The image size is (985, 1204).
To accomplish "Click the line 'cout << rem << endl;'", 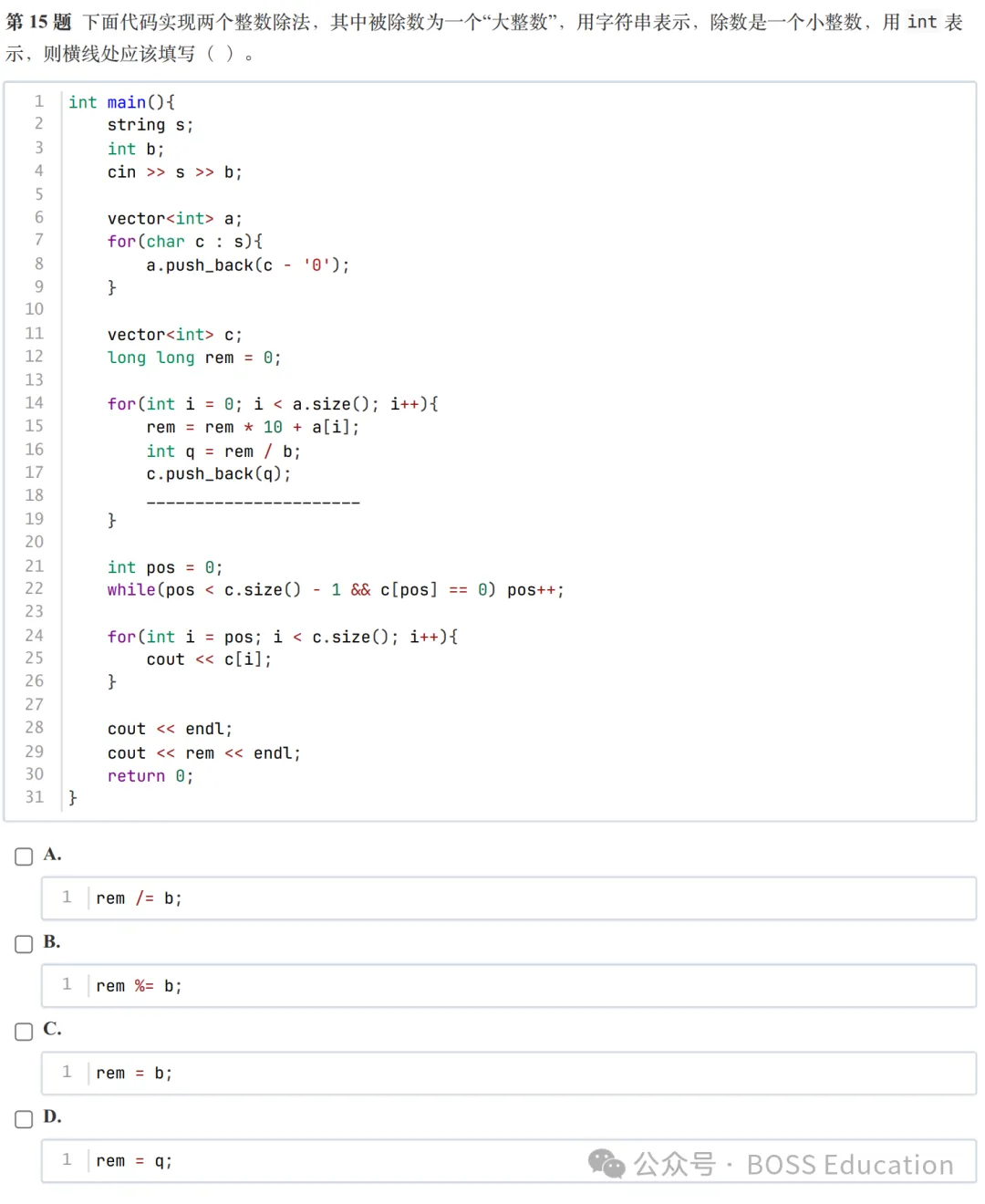I will click(204, 753).
